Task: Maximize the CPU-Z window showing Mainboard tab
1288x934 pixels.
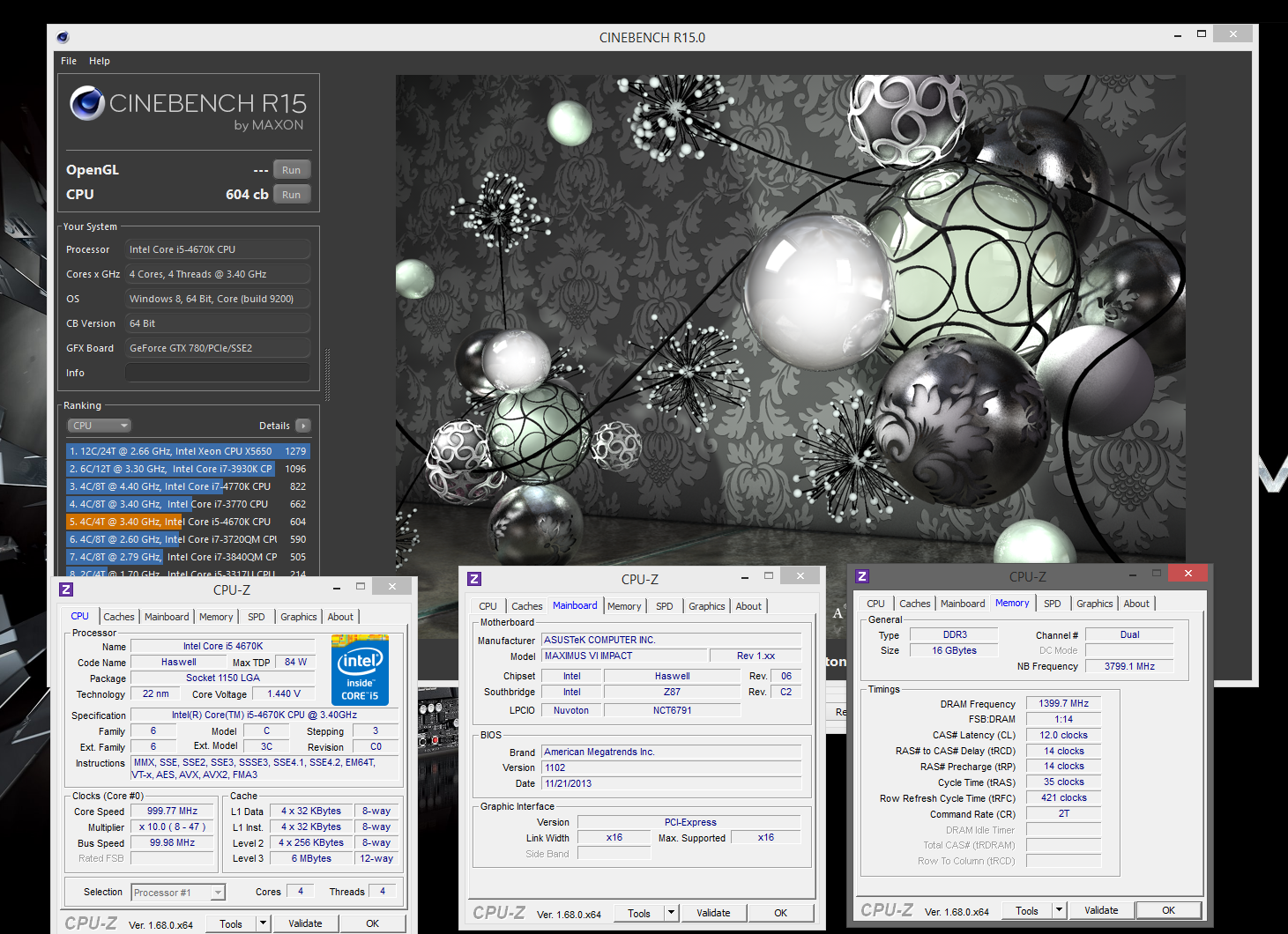Action: (x=768, y=576)
